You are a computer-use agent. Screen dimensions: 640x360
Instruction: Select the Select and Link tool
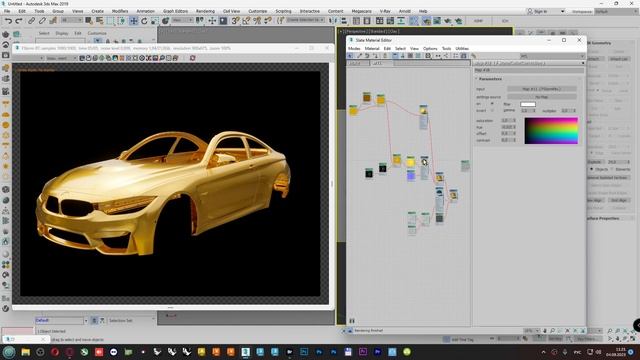[31, 21]
